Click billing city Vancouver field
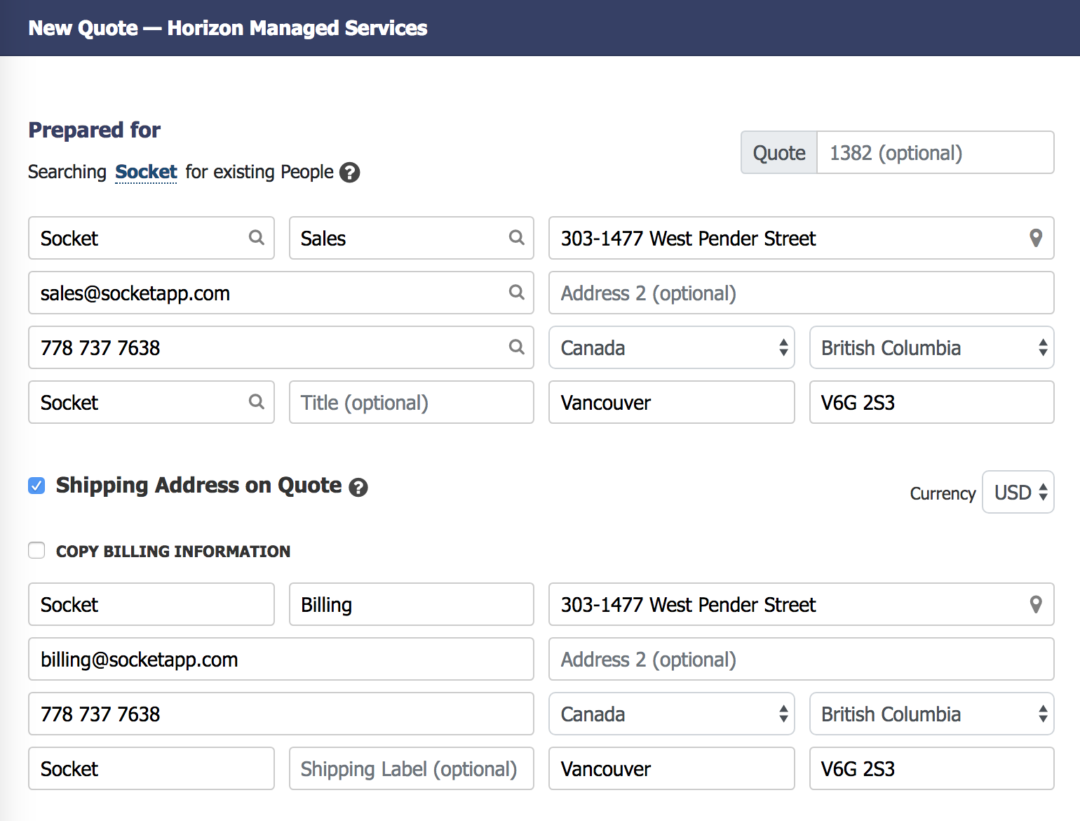Viewport: 1080px width, 821px height. point(672,403)
